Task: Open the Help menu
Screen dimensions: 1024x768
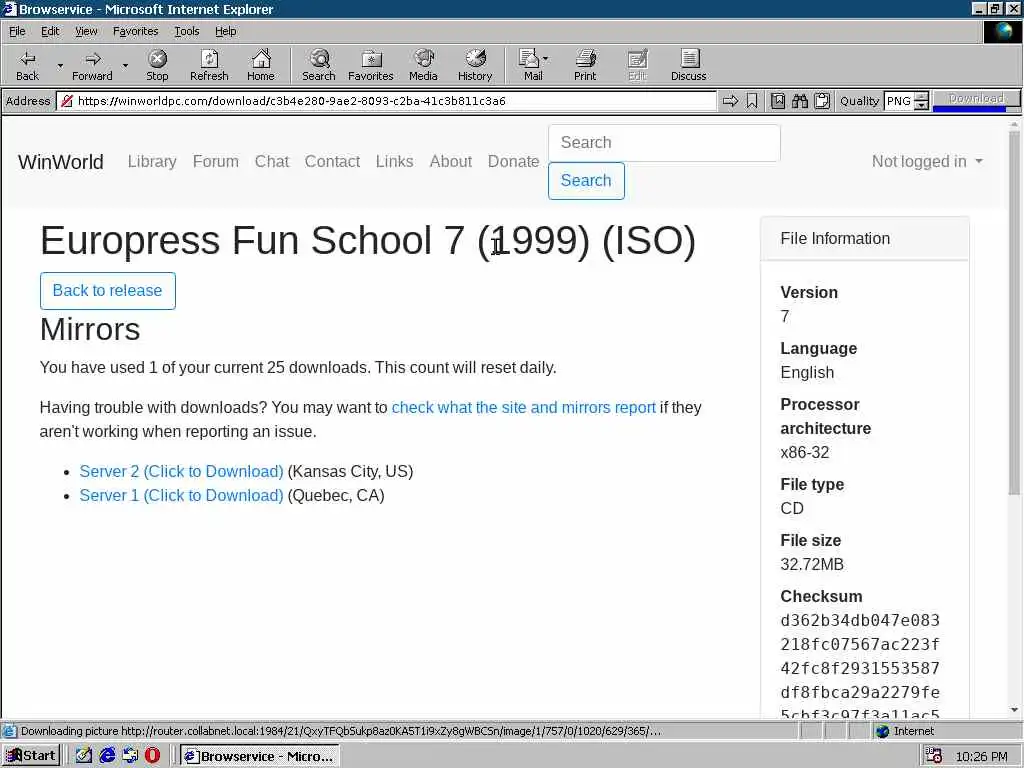Action: pyautogui.click(x=225, y=31)
